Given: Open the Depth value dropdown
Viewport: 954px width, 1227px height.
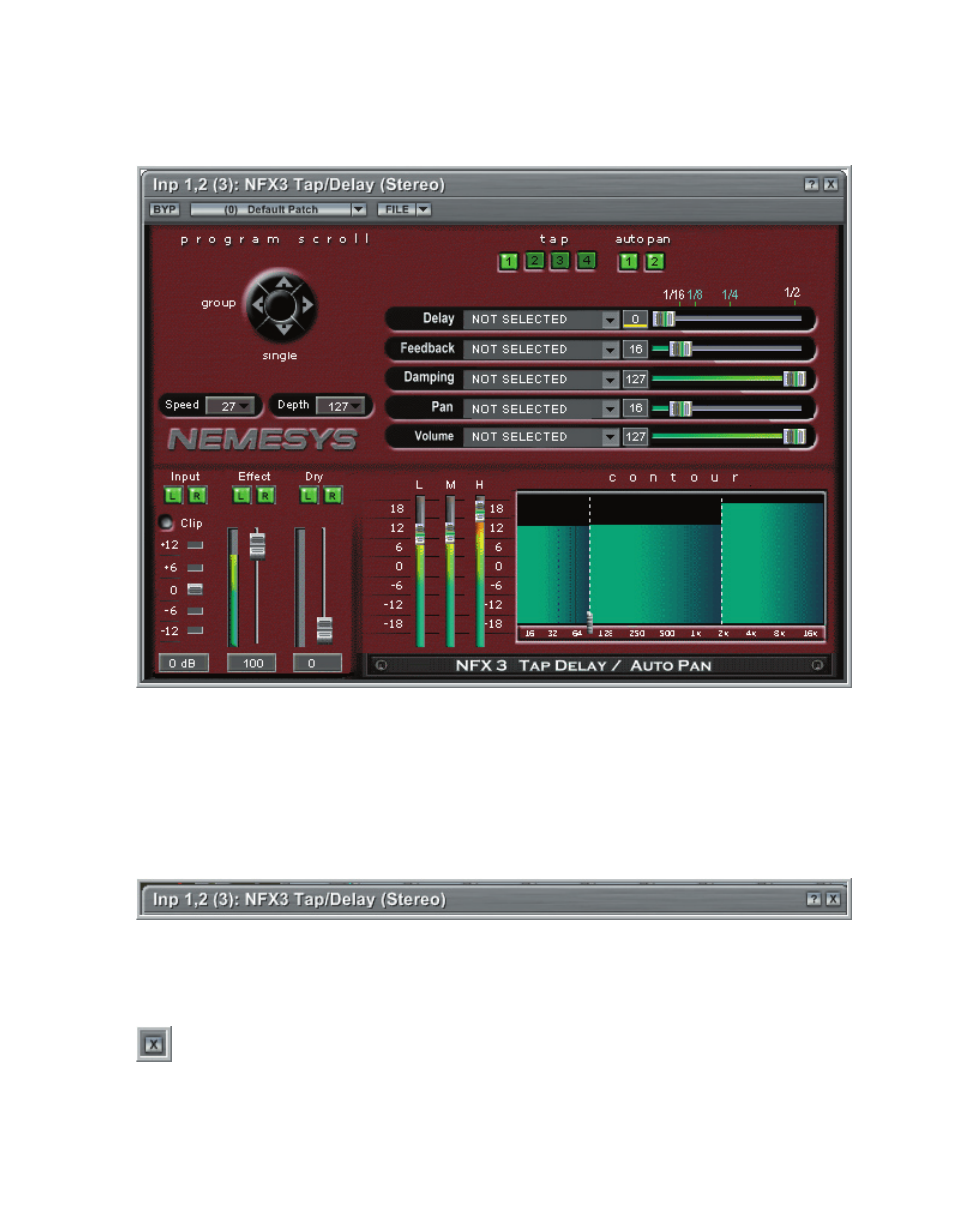Looking at the screenshot, I should [356, 406].
